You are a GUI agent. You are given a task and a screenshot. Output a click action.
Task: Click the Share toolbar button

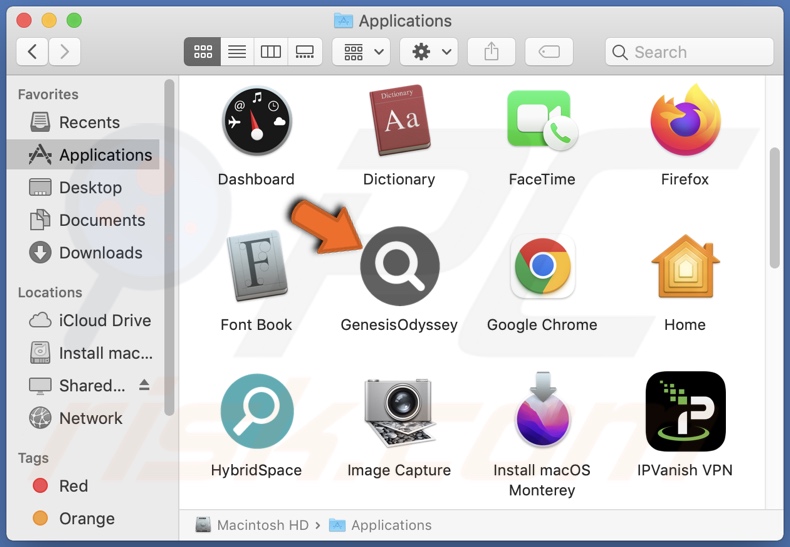pyautogui.click(x=491, y=51)
